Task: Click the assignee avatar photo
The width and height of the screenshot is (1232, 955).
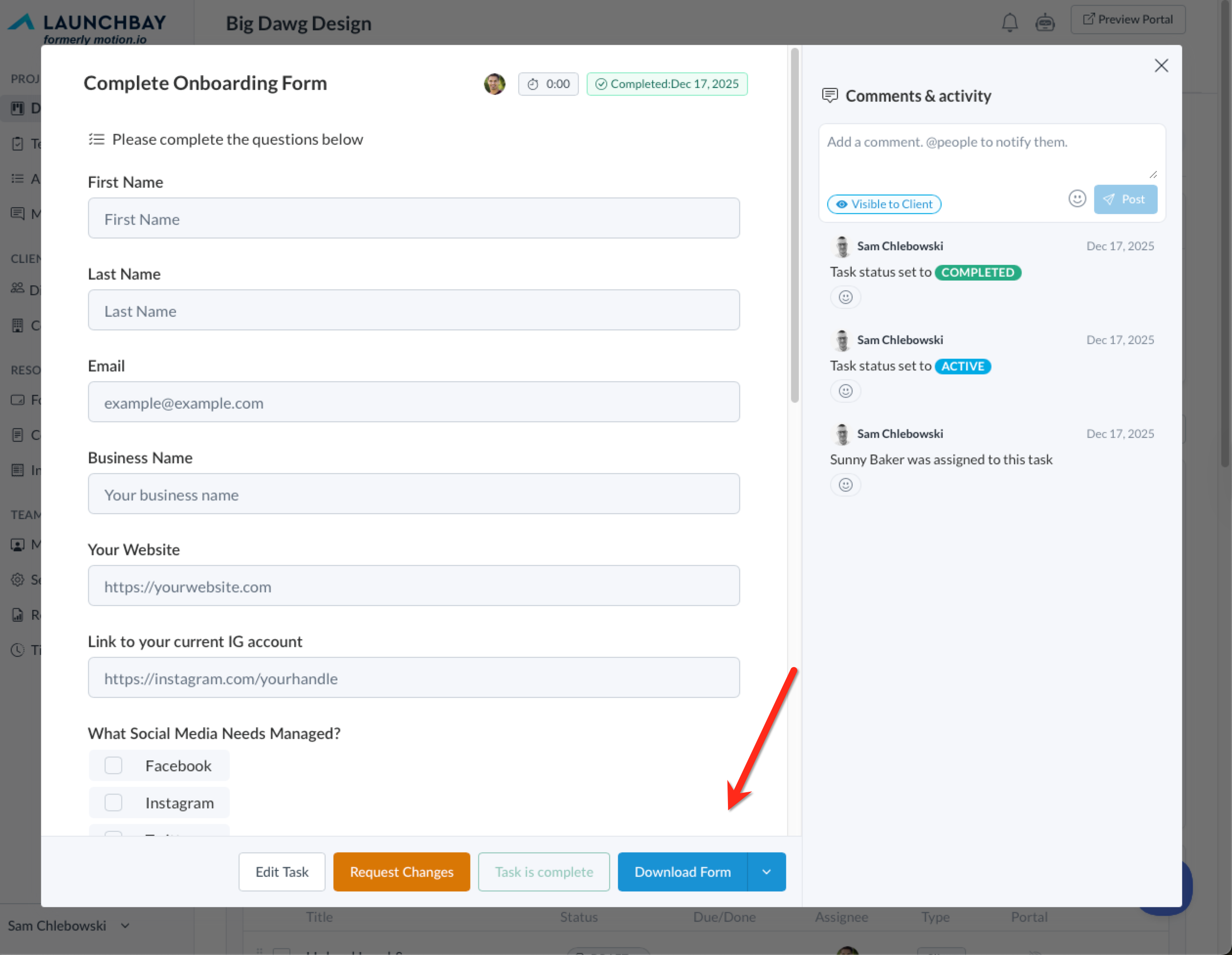Action: pyautogui.click(x=495, y=84)
